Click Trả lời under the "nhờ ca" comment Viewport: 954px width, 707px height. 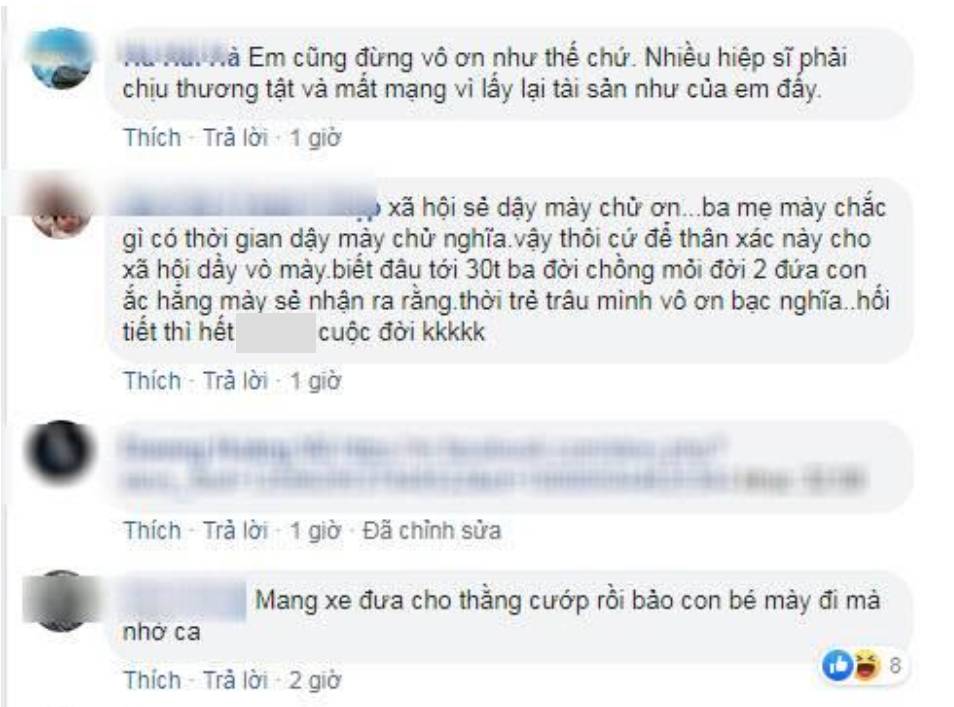(235, 680)
